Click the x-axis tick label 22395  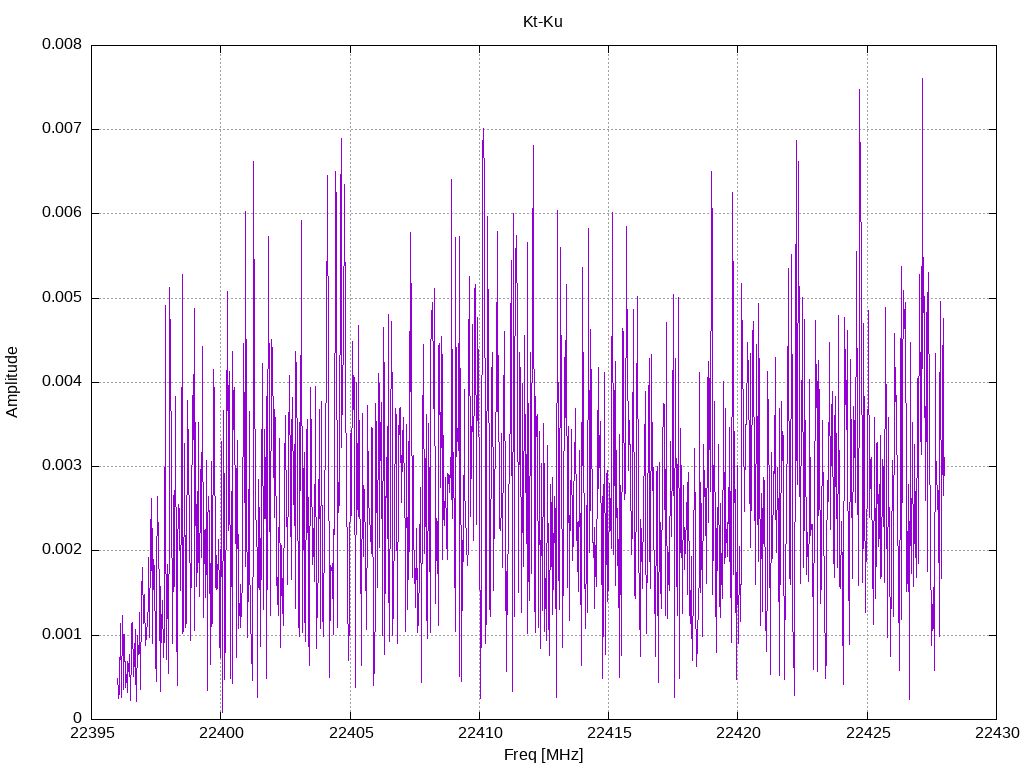[91, 733]
